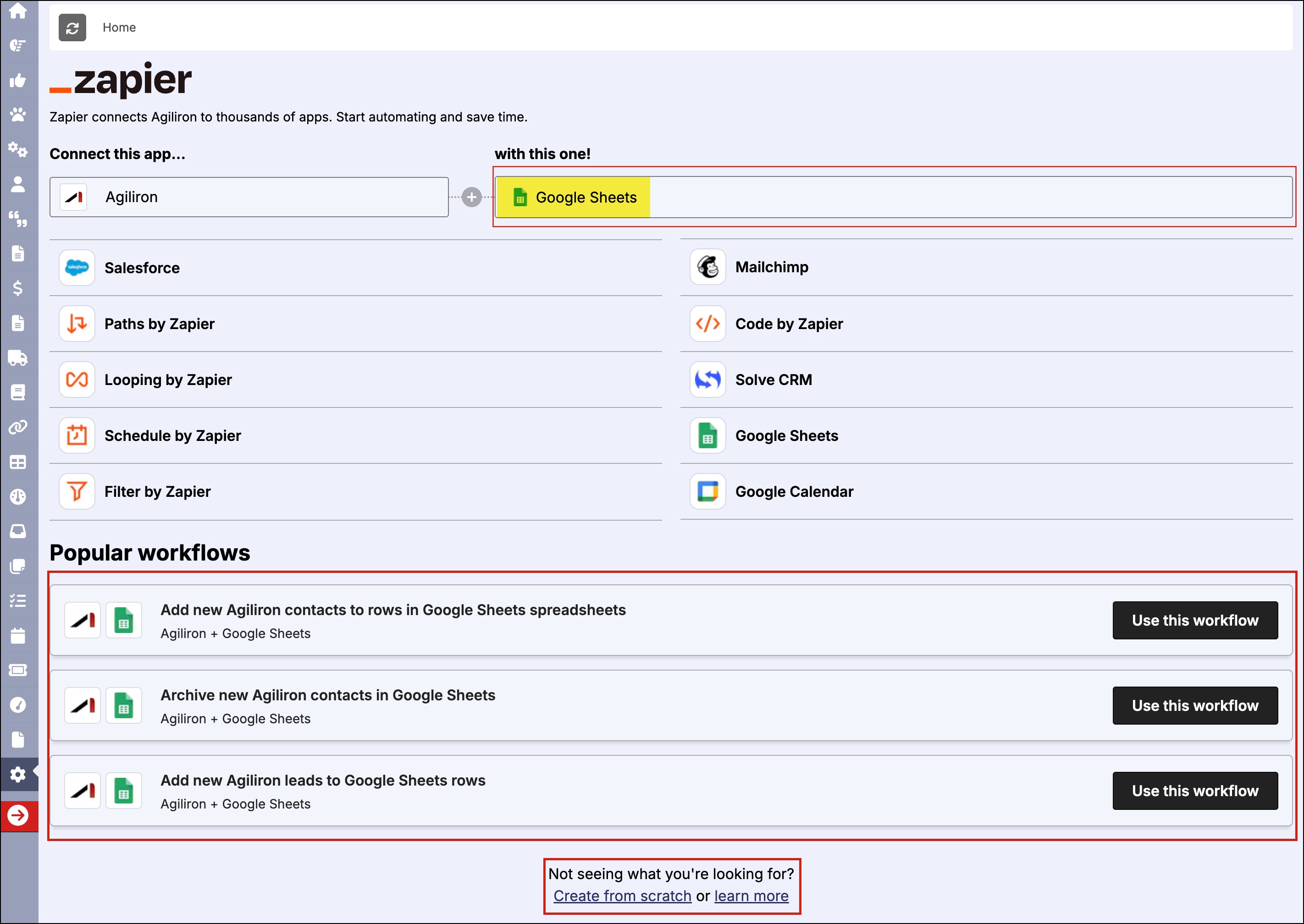Screen dimensions: 1304x924
Task: Click the delivery truck sidebar icon
Action: 17,357
